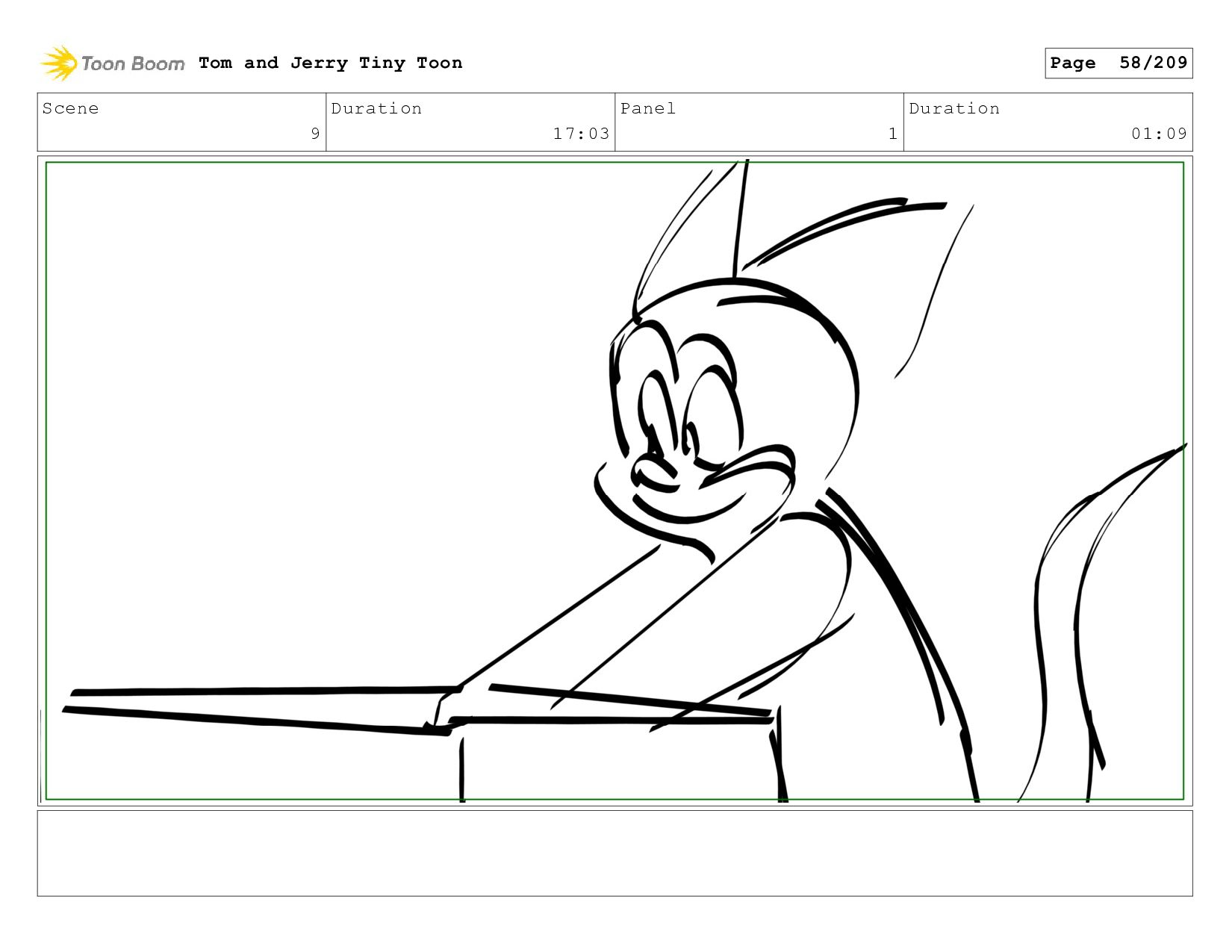The width and height of the screenshot is (1232, 952).
Task: Click the title "Tom and Jerry Tiny Toon"
Action: coord(330,63)
